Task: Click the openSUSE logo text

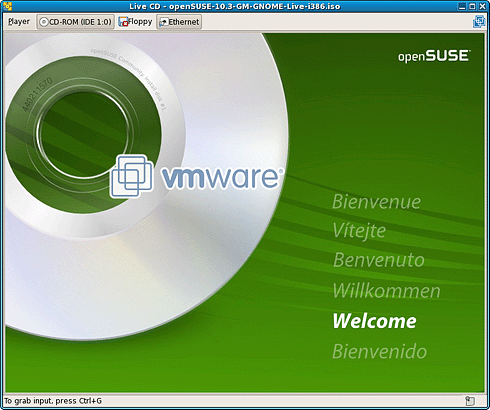Action: click(x=434, y=56)
